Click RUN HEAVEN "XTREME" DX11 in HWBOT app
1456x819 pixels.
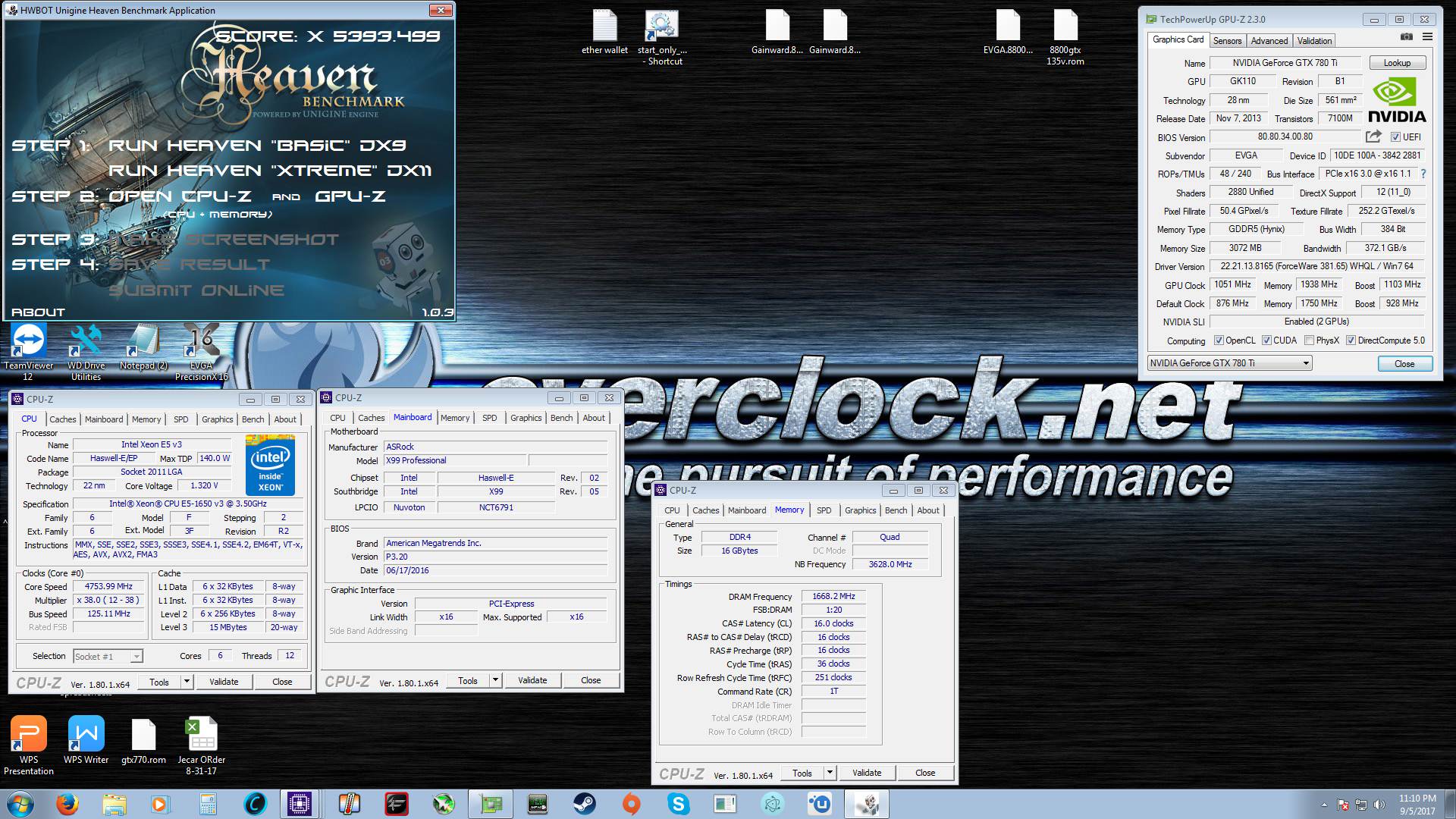click(x=270, y=171)
